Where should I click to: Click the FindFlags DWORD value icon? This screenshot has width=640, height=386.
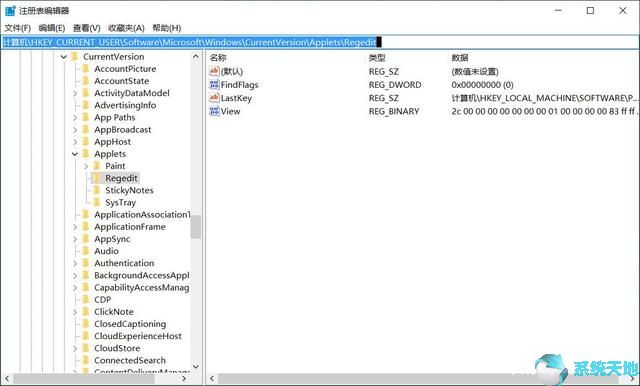214,84
